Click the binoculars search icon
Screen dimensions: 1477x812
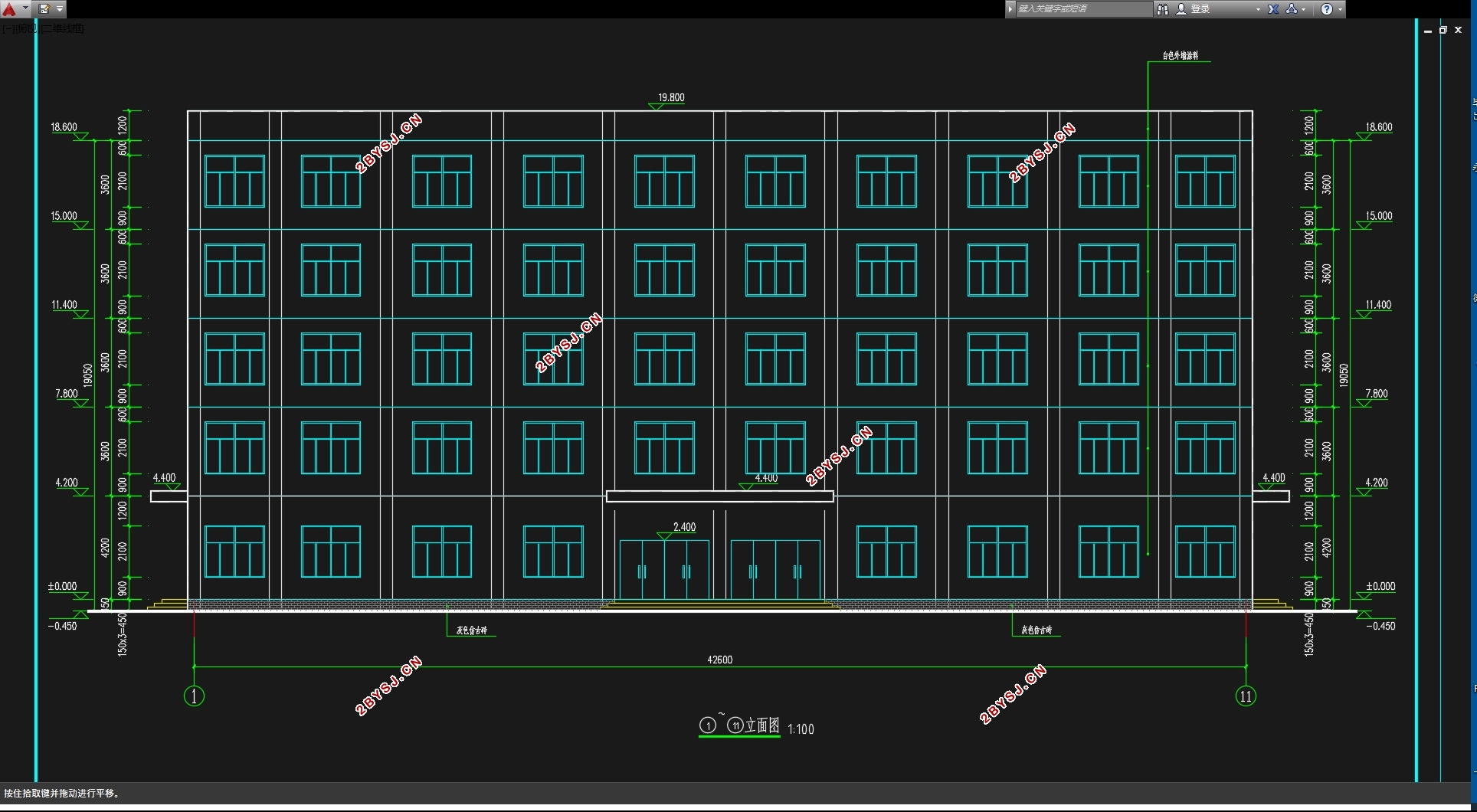(1163, 9)
